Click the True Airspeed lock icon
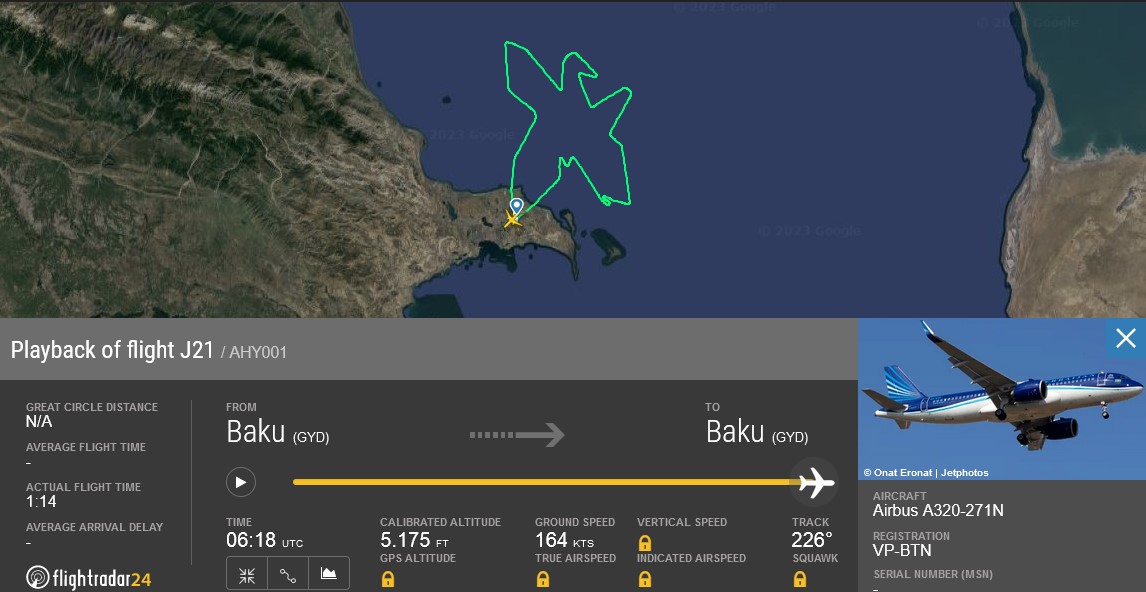The width and height of the screenshot is (1146, 592). [x=542, y=580]
